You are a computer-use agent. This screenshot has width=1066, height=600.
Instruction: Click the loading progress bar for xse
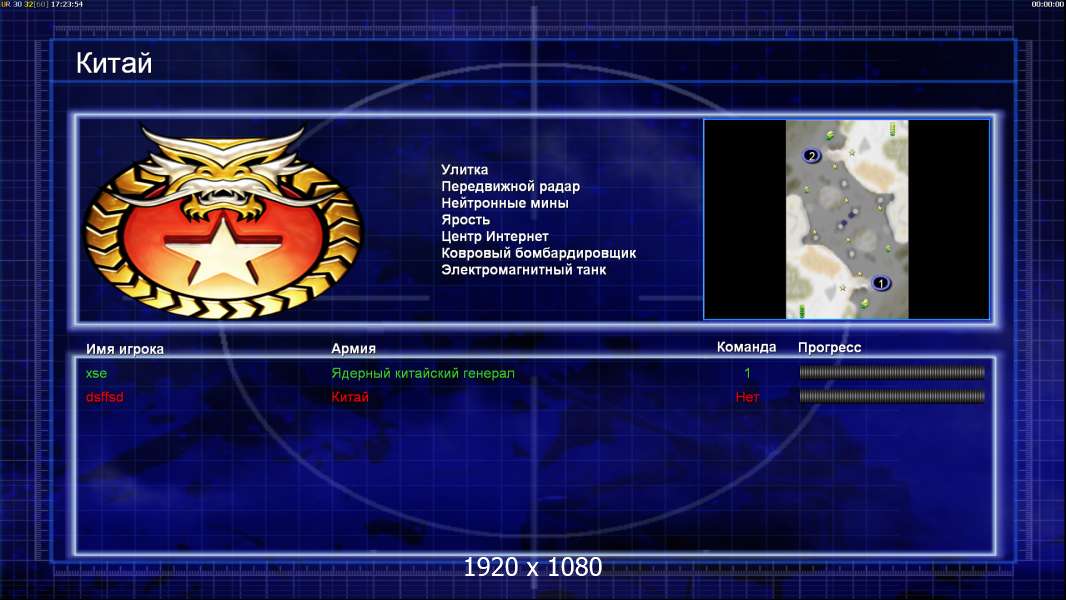tap(892, 372)
